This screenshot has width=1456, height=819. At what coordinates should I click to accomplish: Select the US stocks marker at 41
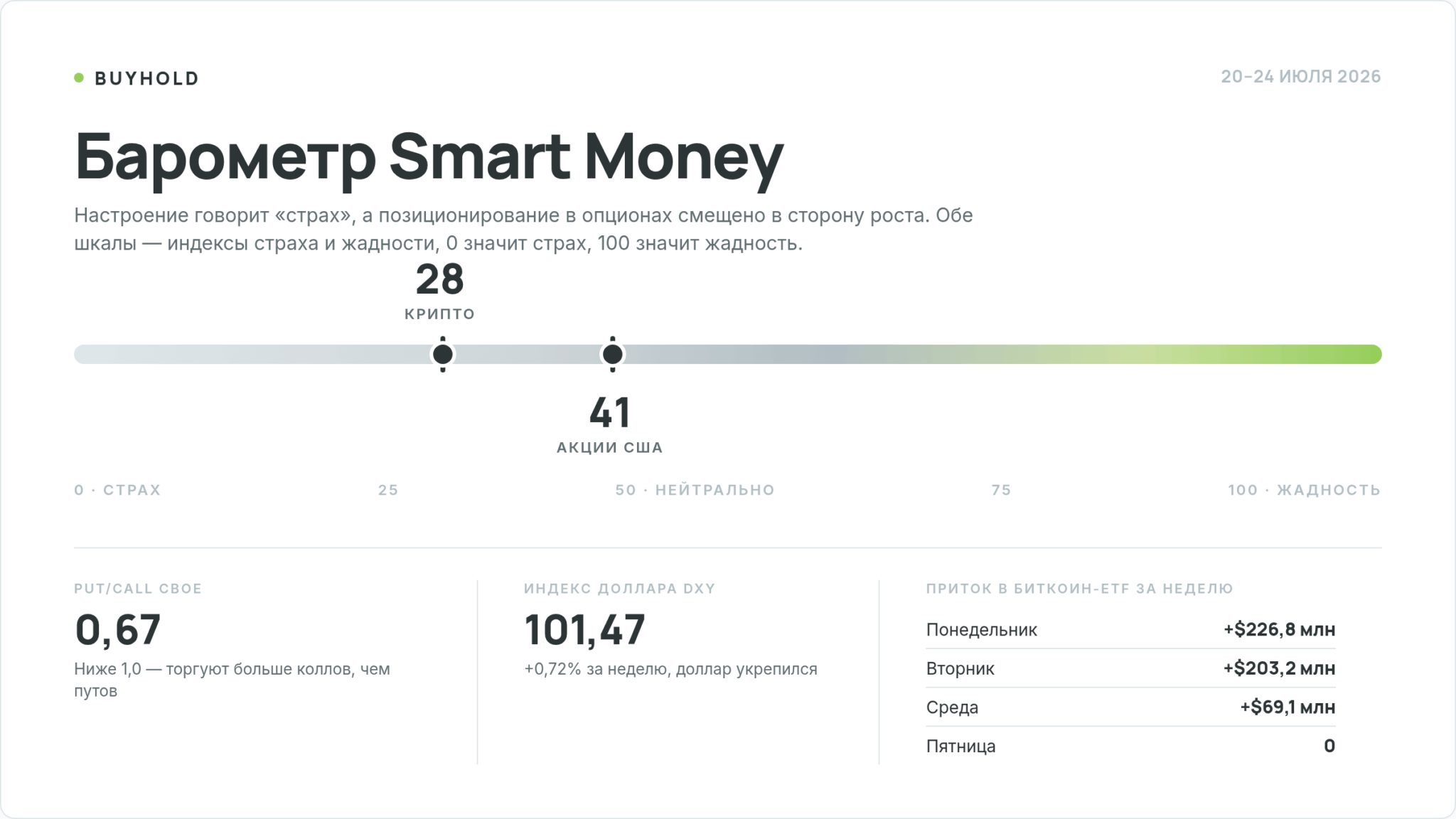coord(612,354)
